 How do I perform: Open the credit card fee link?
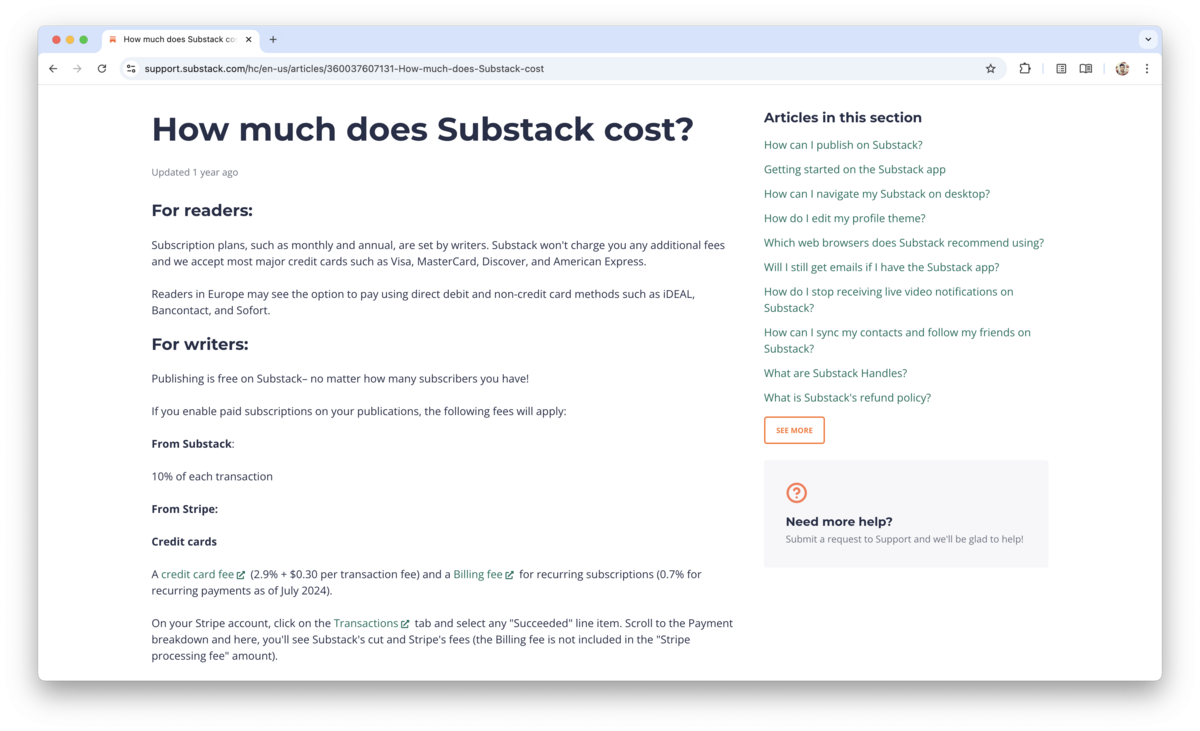tap(198, 574)
